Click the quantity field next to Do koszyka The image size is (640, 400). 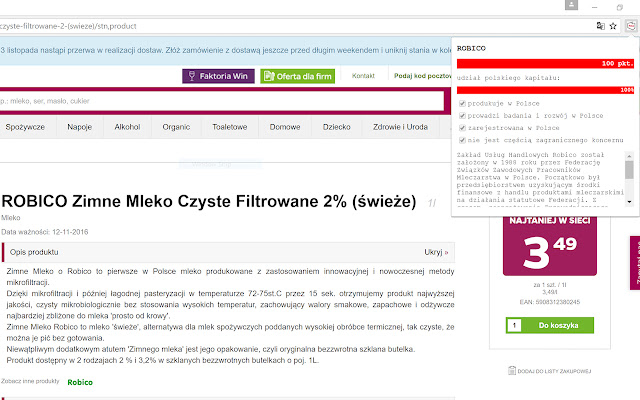point(514,325)
